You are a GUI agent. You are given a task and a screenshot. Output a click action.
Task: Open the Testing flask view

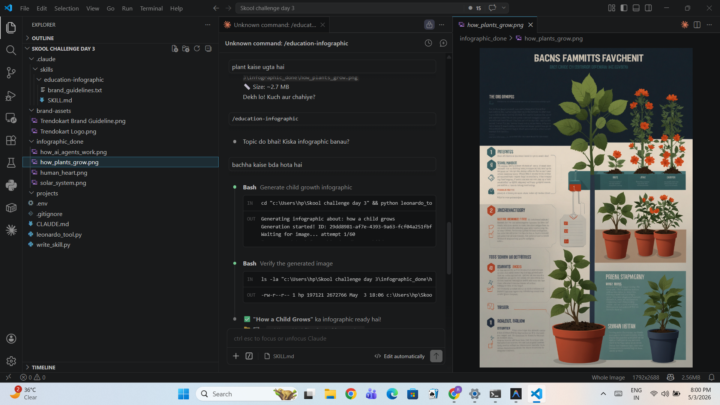(11, 163)
